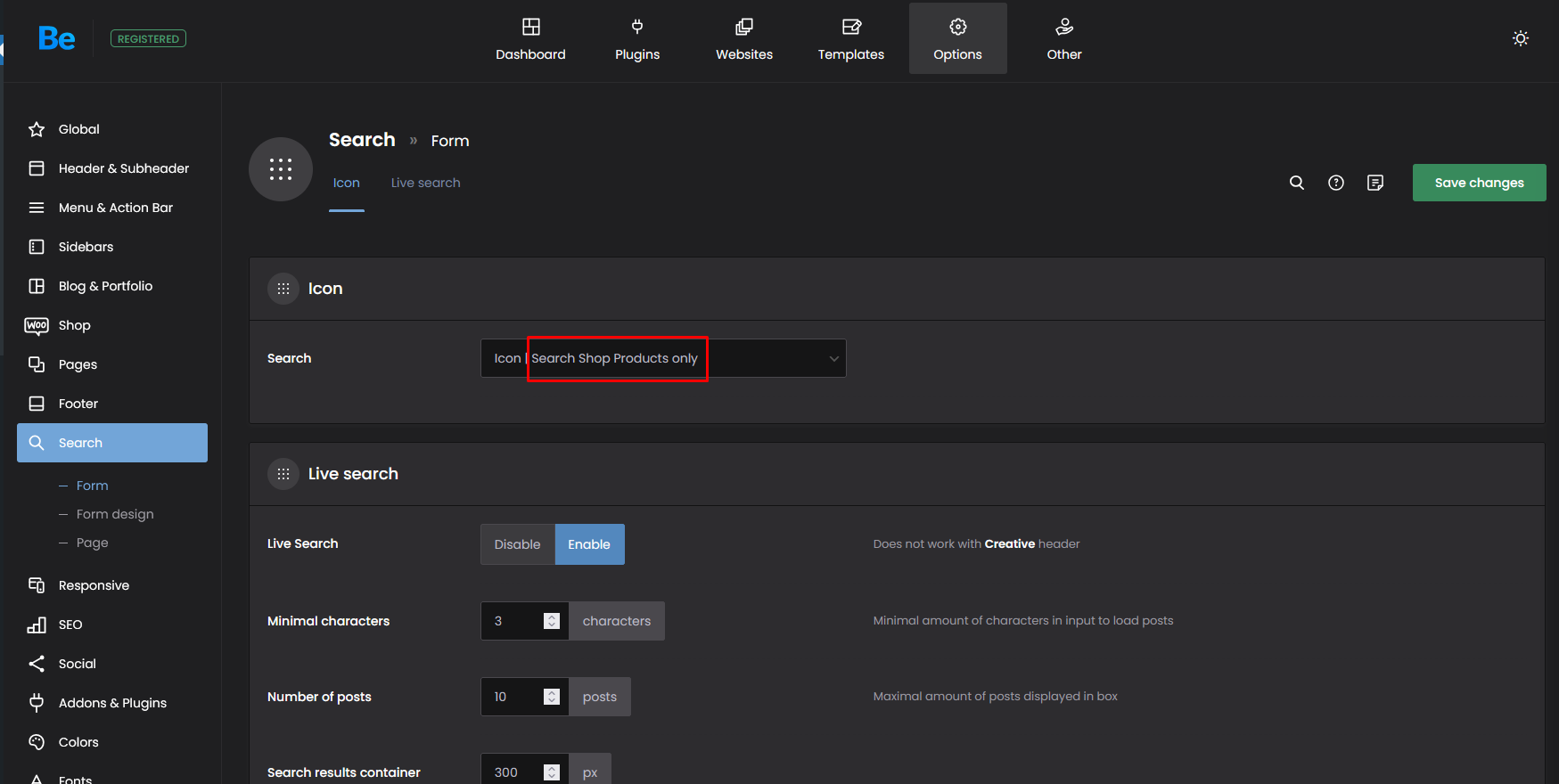Select Form design submenu item
Screen dimensions: 1559x784
pos(115,514)
